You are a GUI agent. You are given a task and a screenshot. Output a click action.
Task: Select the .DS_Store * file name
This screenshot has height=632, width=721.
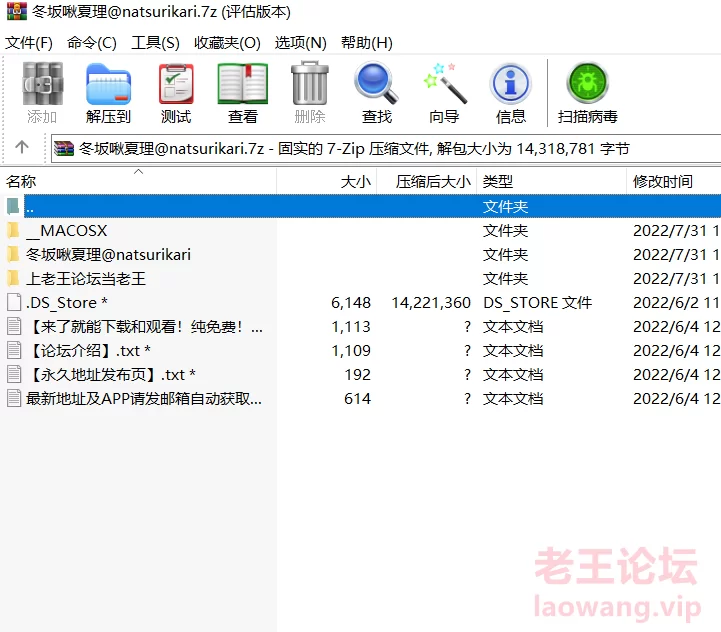pyautogui.click(x=67, y=302)
